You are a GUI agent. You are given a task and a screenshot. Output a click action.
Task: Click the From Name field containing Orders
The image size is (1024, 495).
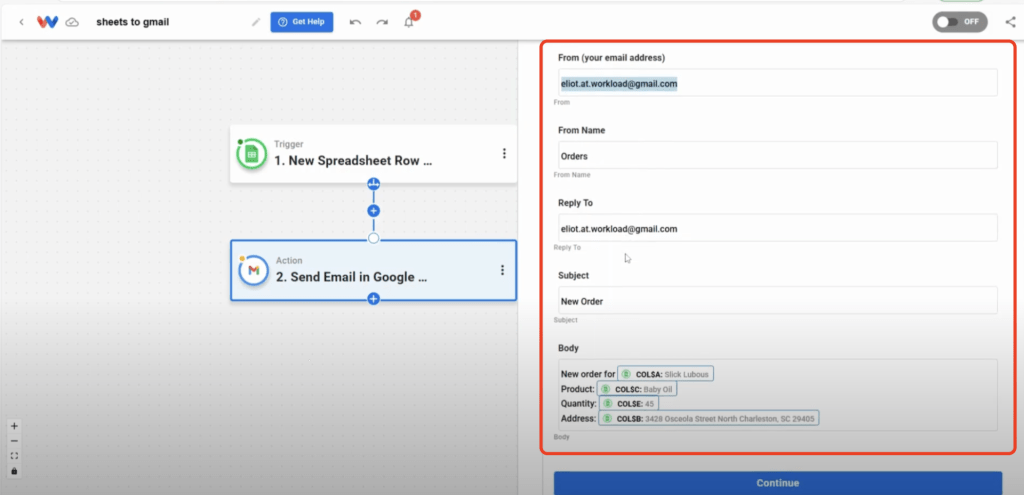point(777,155)
